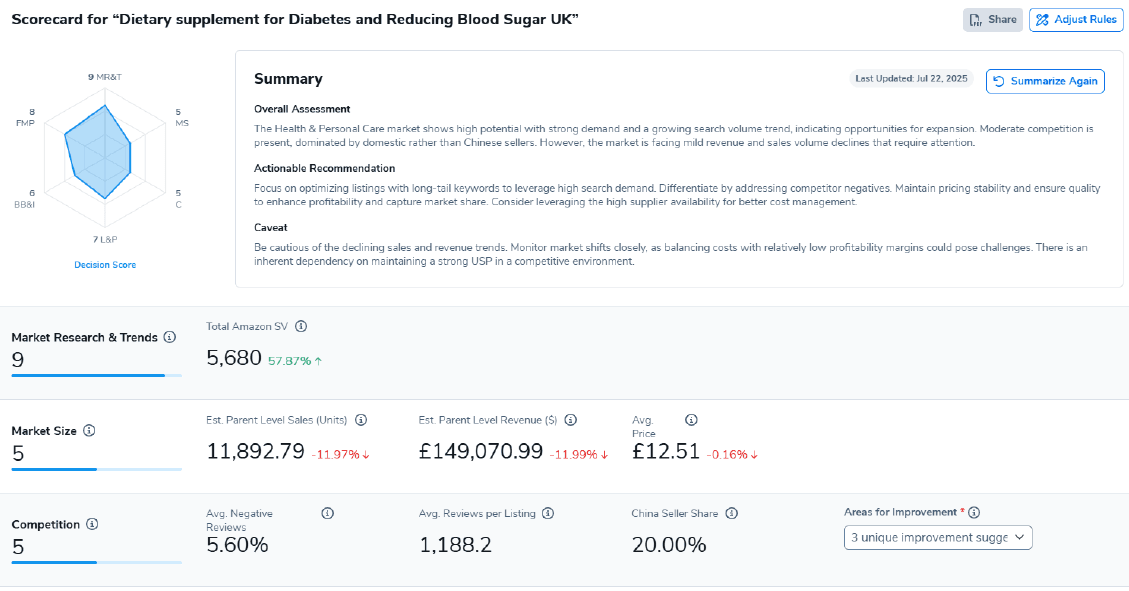Click info icon next to Market Research & Trends

pos(170,338)
